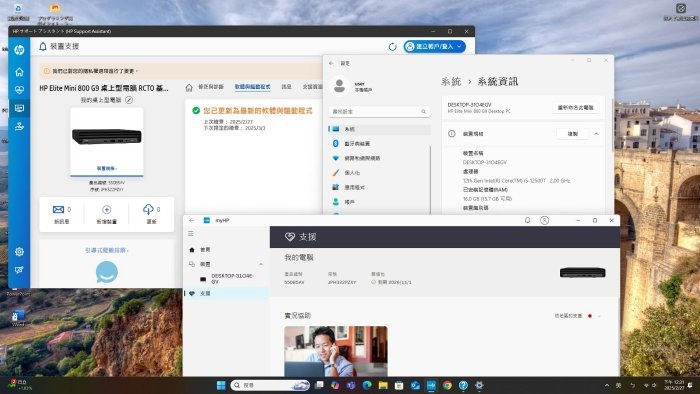The image size is (700, 394).
Task: Click the device specs link under the PC image
Action: (x=107, y=169)
